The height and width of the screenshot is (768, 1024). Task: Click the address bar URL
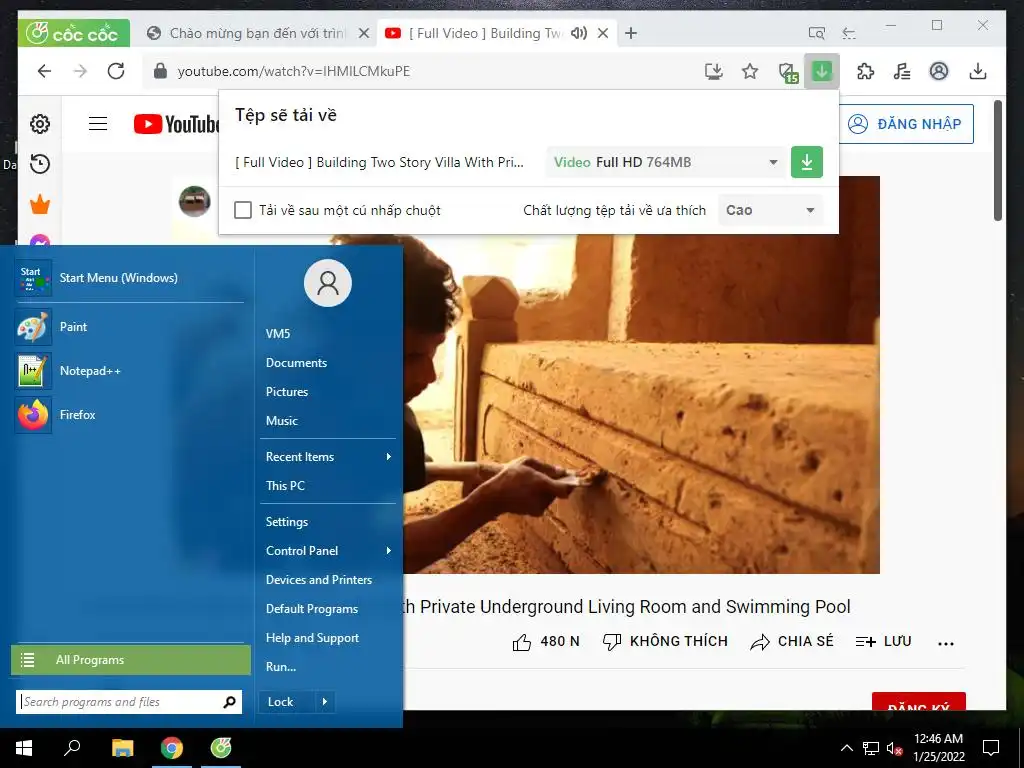point(293,71)
